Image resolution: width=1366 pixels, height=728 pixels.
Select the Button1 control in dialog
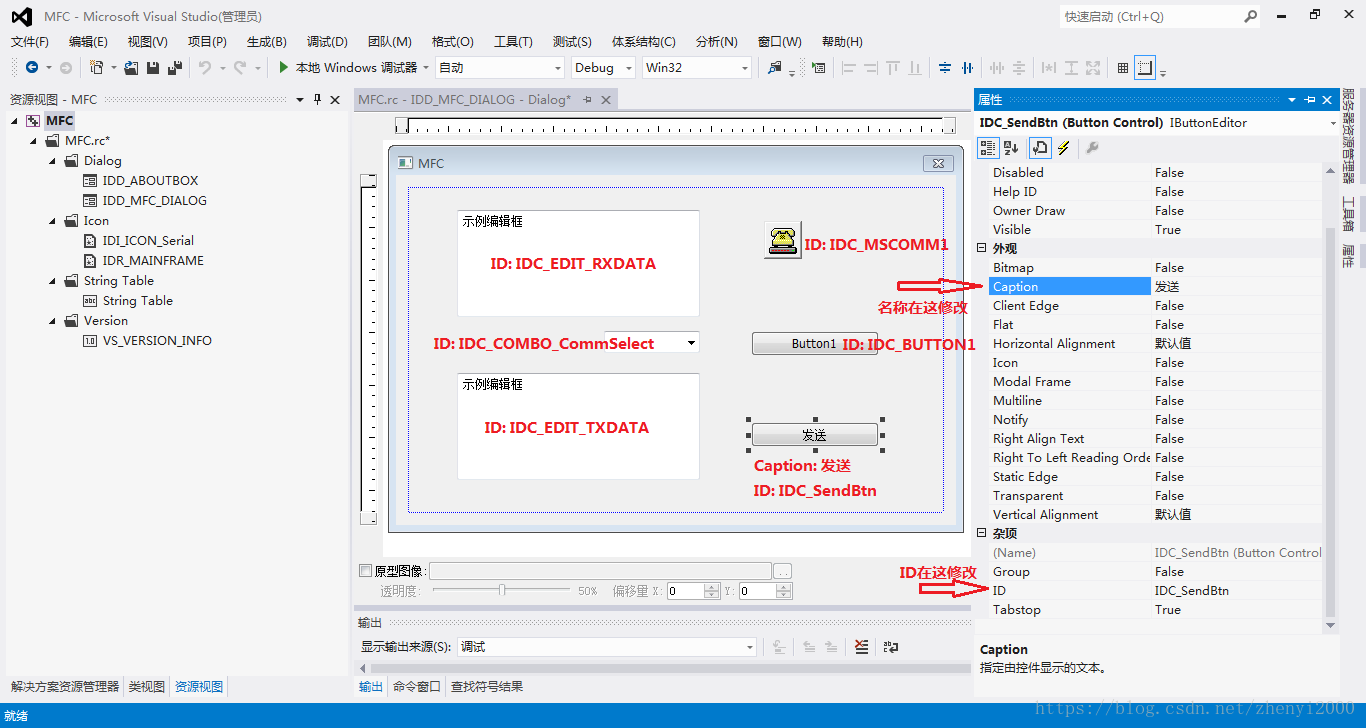(814, 343)
